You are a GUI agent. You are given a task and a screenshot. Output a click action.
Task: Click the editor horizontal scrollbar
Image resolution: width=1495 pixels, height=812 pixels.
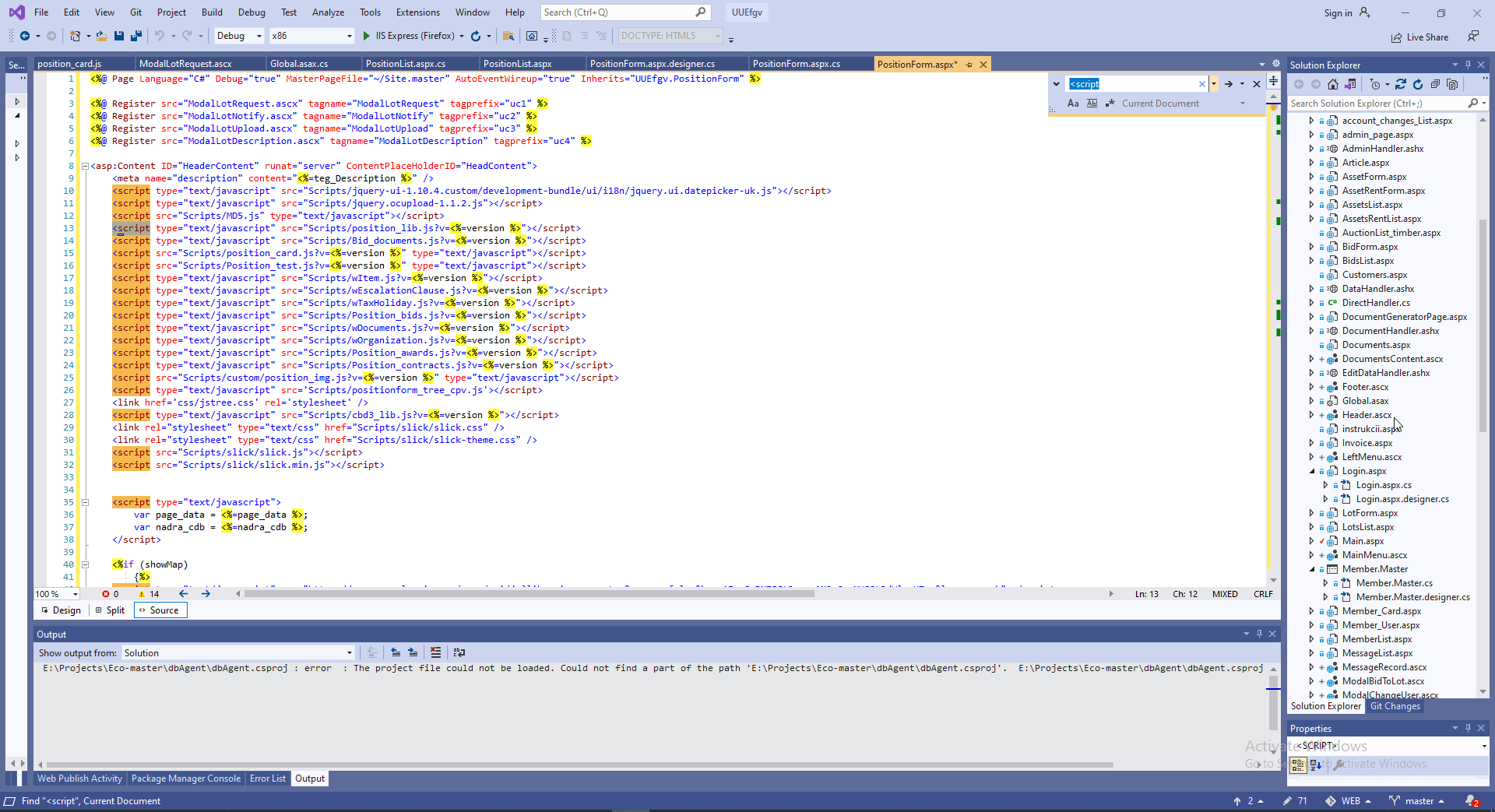[529, 594]
